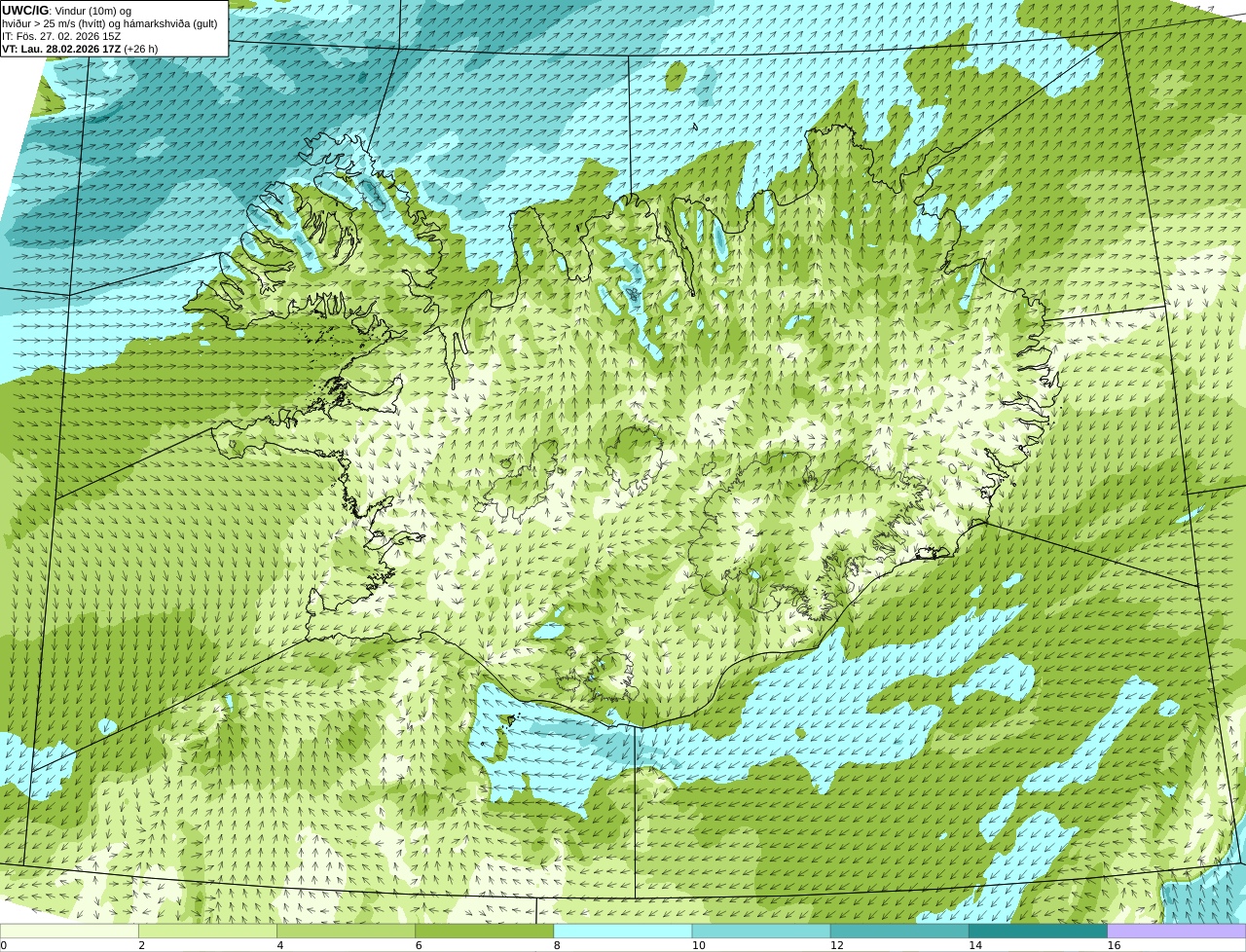This screenshot has height=952, width=1246.
Task: Click the dark teal 14–16 legend swatch
Action: point(1038,931)
